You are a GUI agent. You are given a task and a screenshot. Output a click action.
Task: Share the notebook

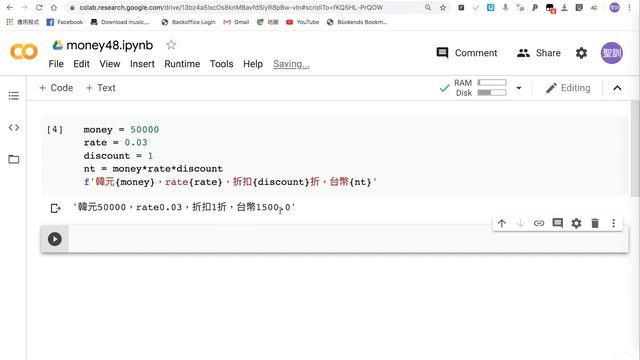539,53
